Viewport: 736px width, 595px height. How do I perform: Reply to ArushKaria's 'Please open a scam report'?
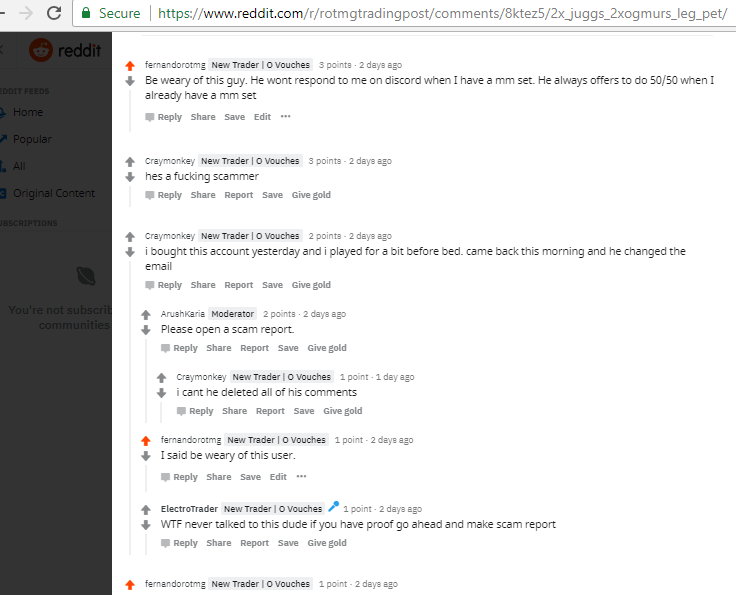click(x=179, y=348)
